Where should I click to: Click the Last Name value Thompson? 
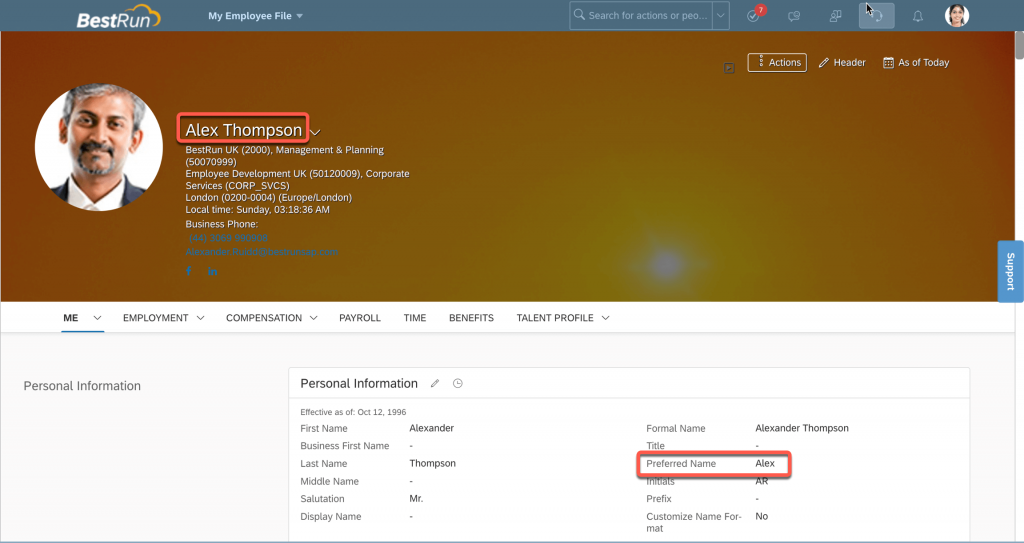coord(432,463)
